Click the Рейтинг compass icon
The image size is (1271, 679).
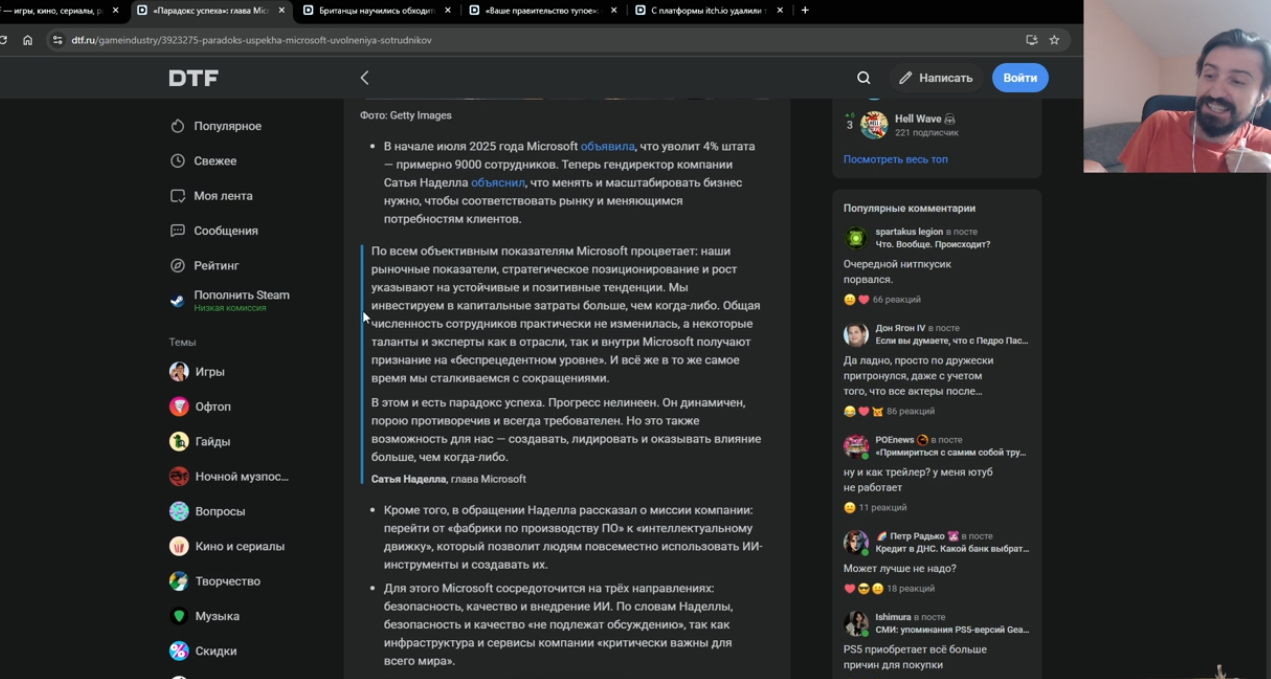tap(177, 266)
